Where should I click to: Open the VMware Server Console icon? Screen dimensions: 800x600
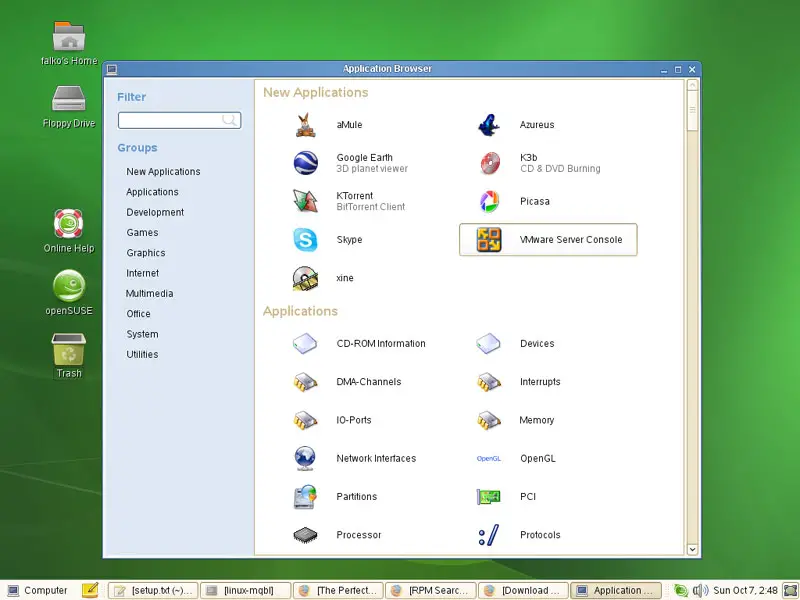tap(489, 240)
